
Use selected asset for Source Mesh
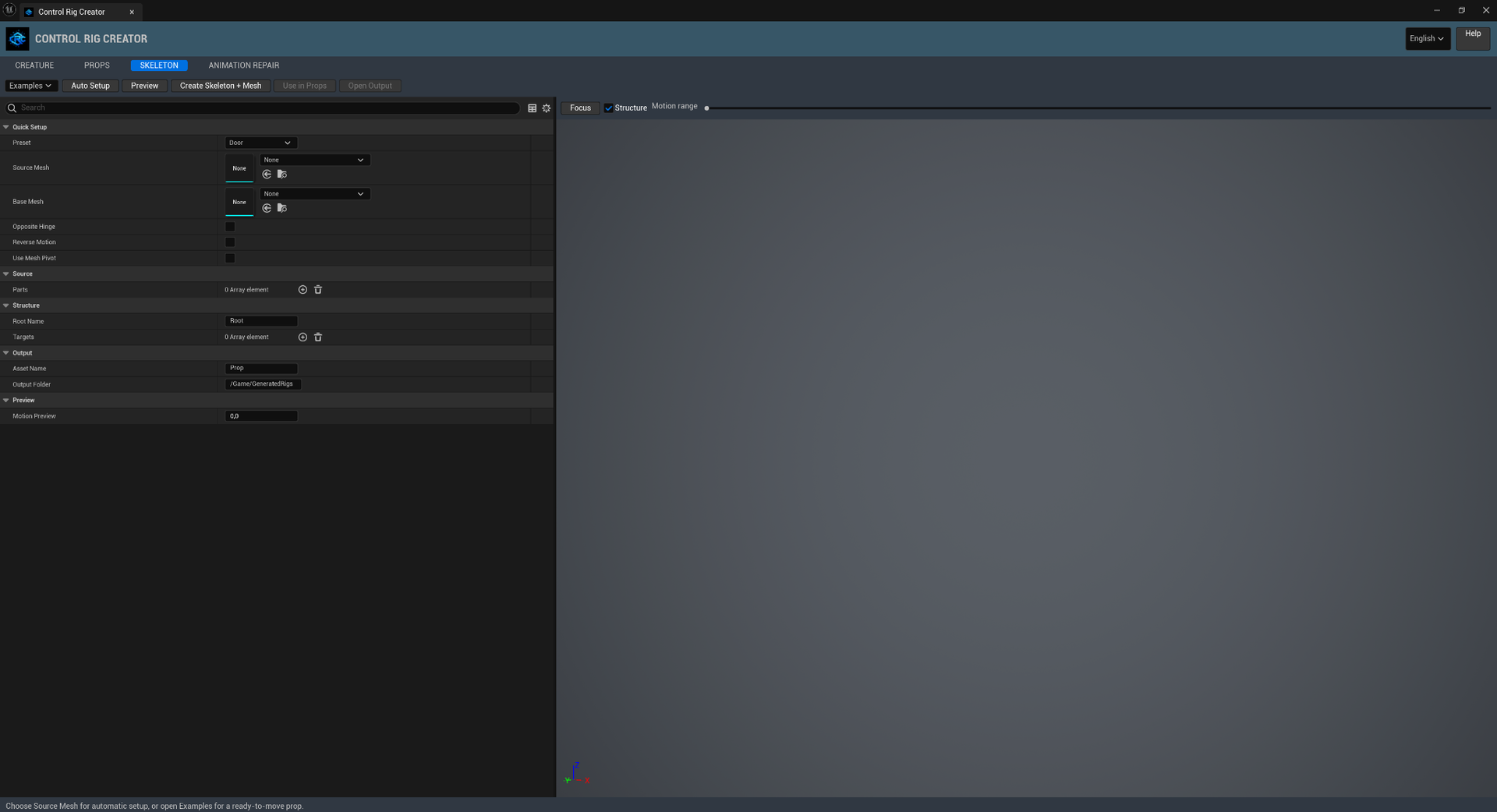[x=267, y=175]
